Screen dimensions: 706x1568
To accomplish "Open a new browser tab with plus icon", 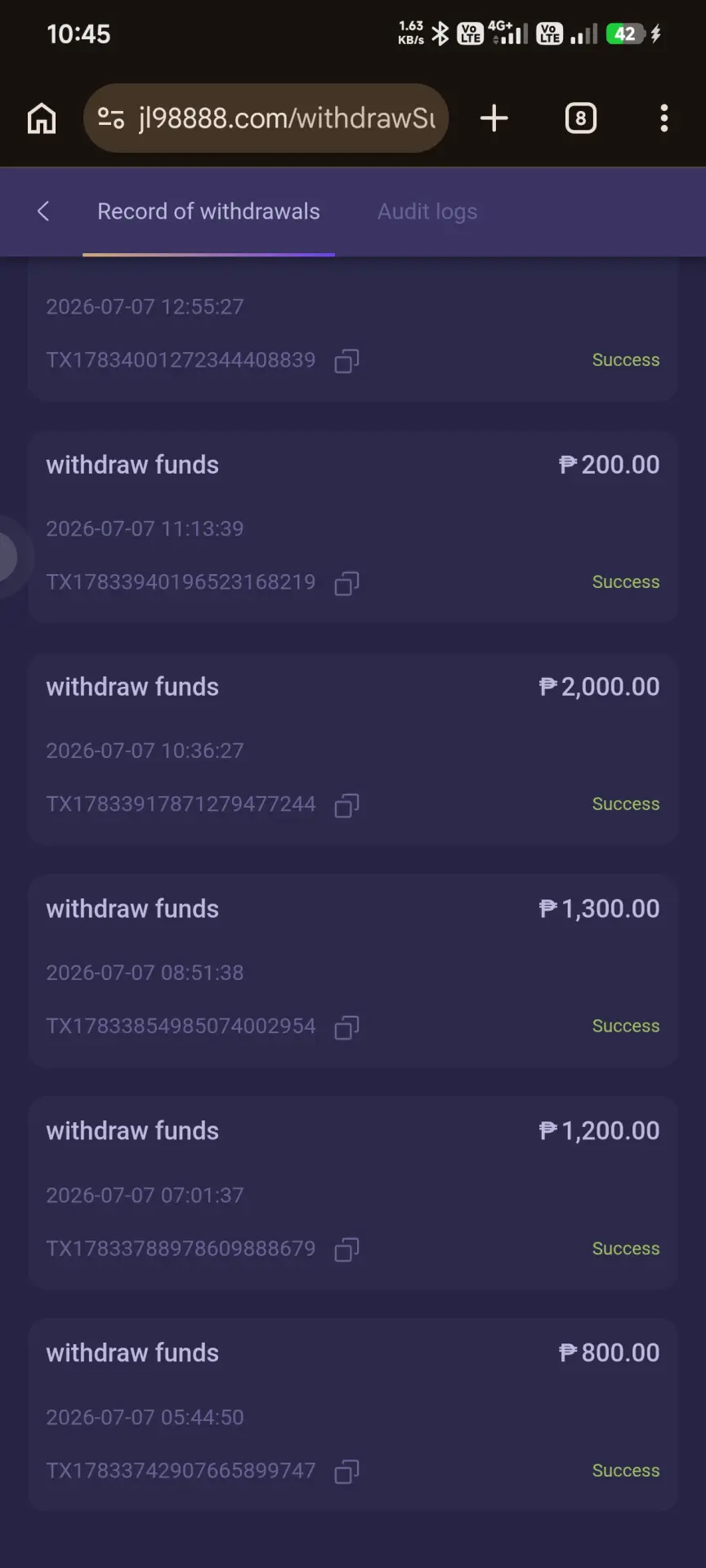I will (x=494, y=118).
